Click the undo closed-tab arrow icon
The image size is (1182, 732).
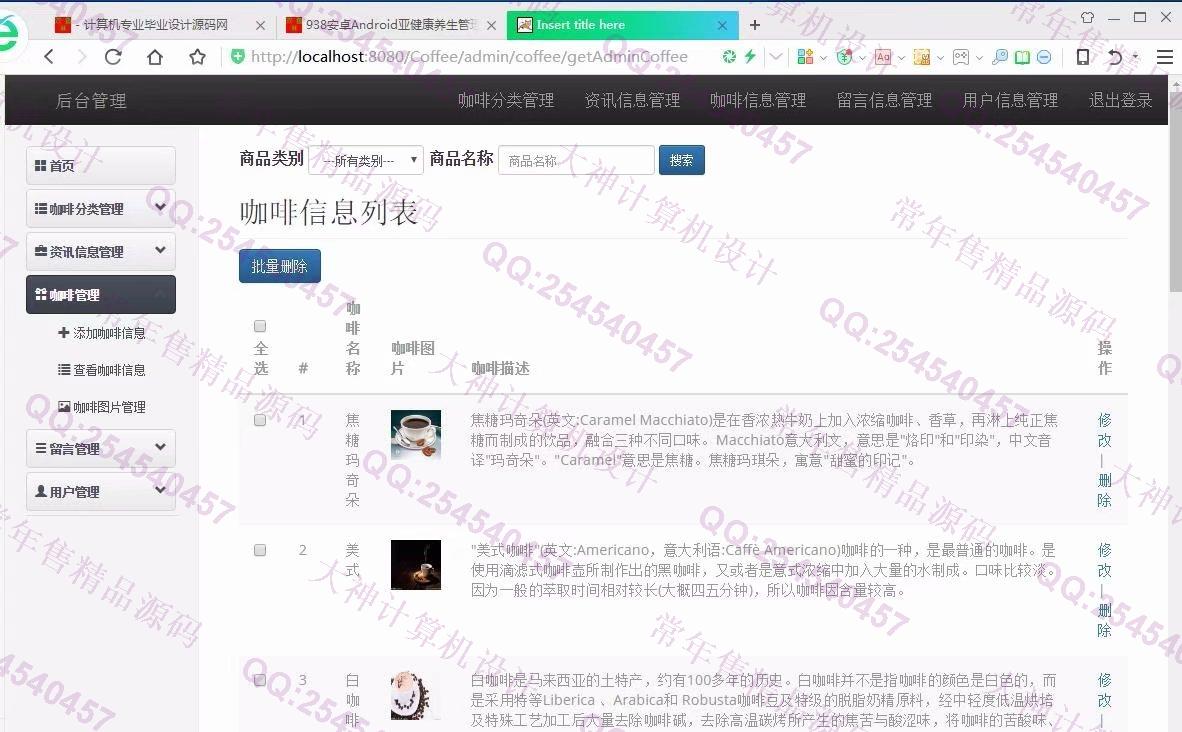tap(1115, 57)
